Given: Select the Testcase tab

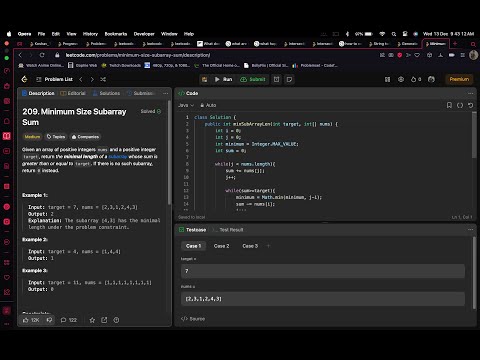Looking at the screenshot, I should click(x=193, y=230).
